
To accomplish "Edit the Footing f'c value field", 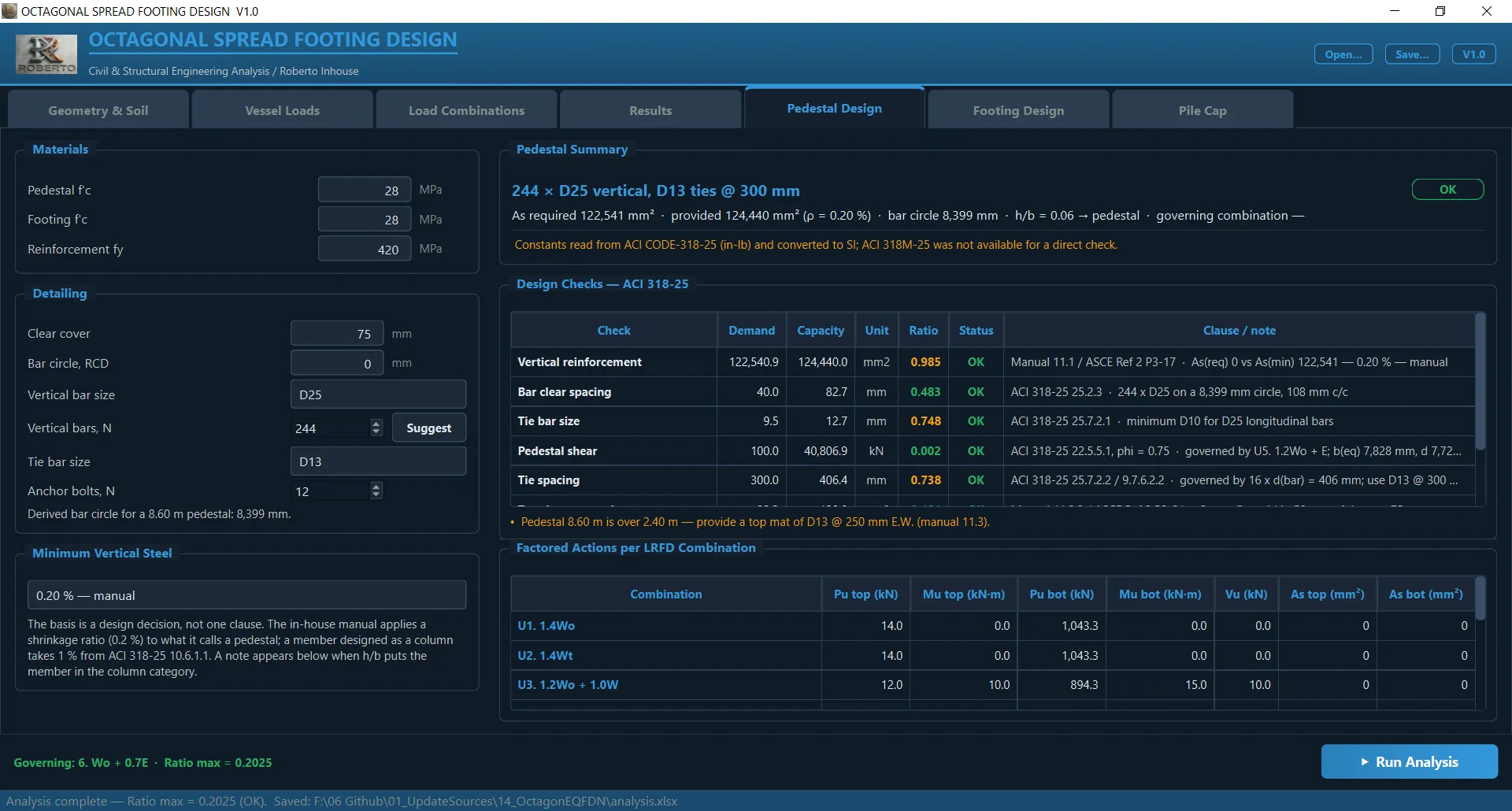I will [x=365, y=219].
